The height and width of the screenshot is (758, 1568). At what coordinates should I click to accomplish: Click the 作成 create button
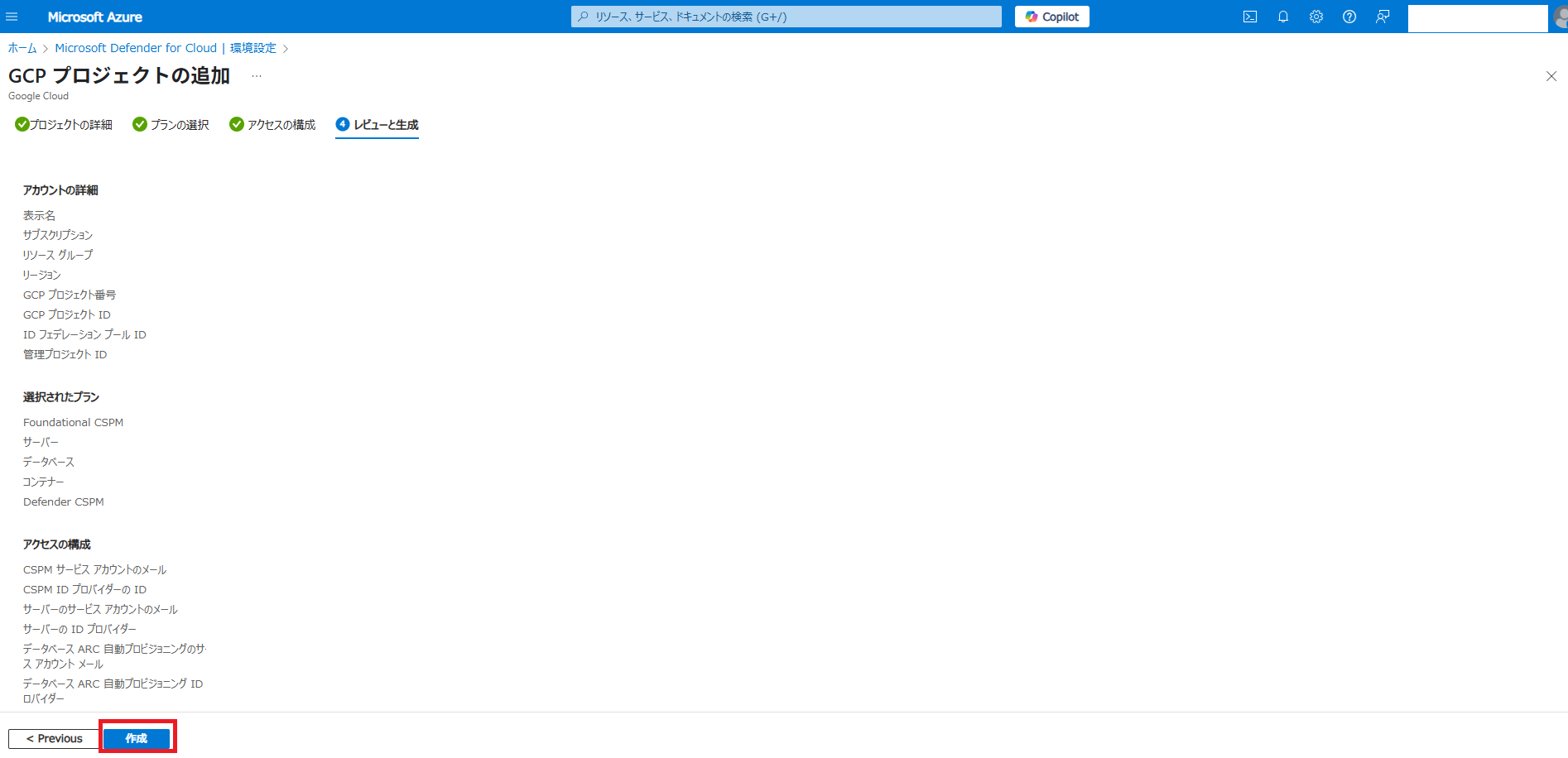click(x=137, y=738)
